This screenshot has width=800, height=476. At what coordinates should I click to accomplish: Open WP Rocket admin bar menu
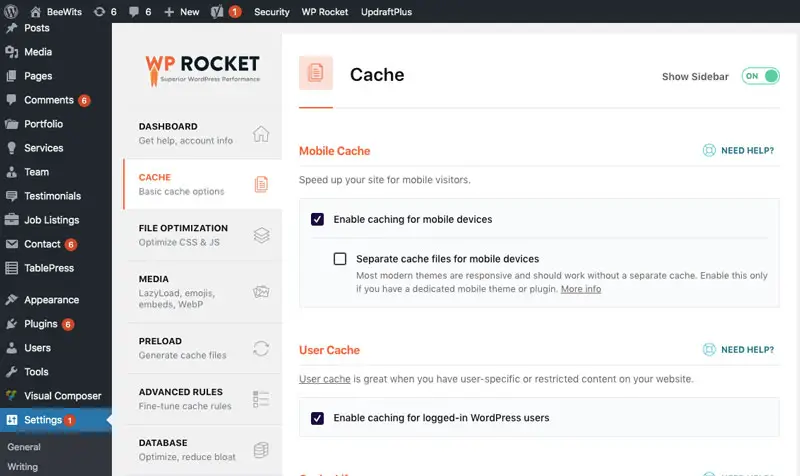(324, 12)
